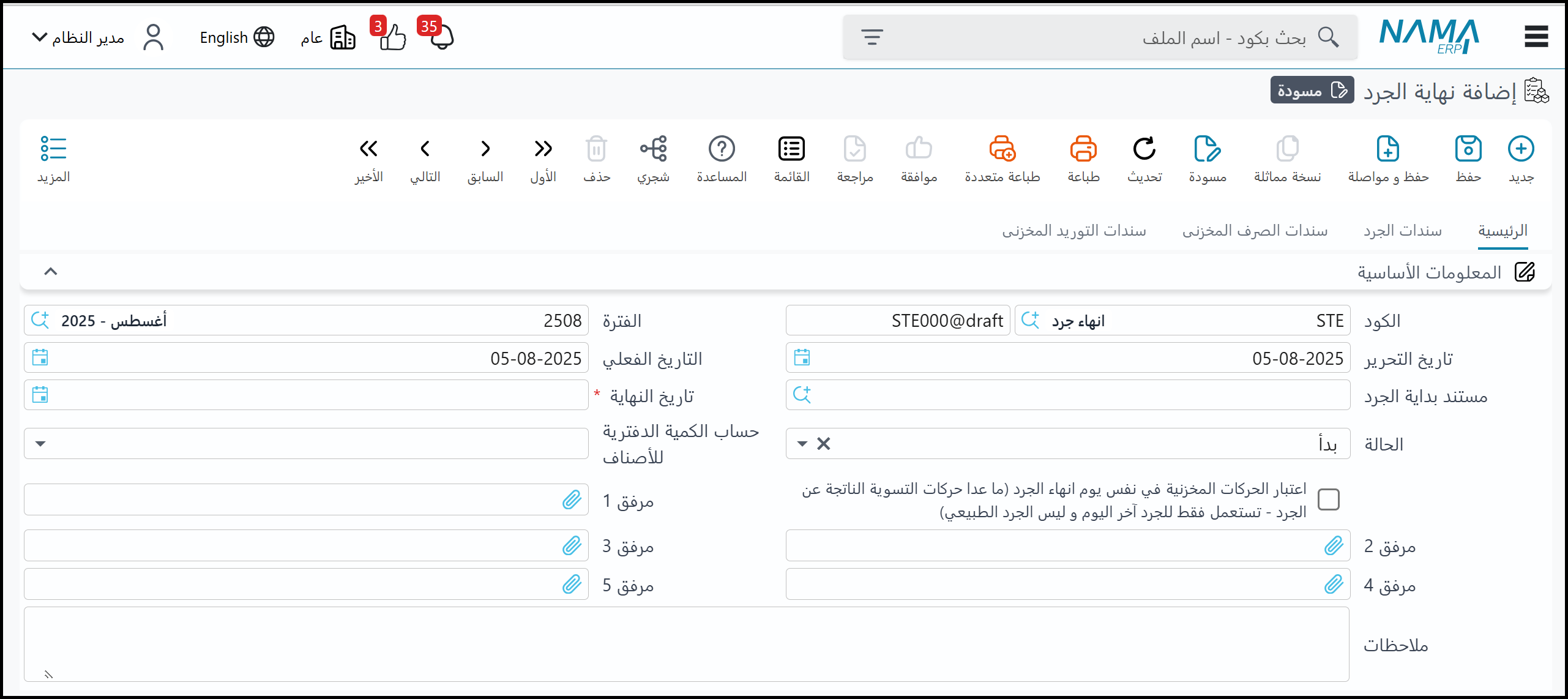The image size is (1568, 699).
Task: Click the Save (حفظ) toolbar icon
Action: tap(1468, 149)
